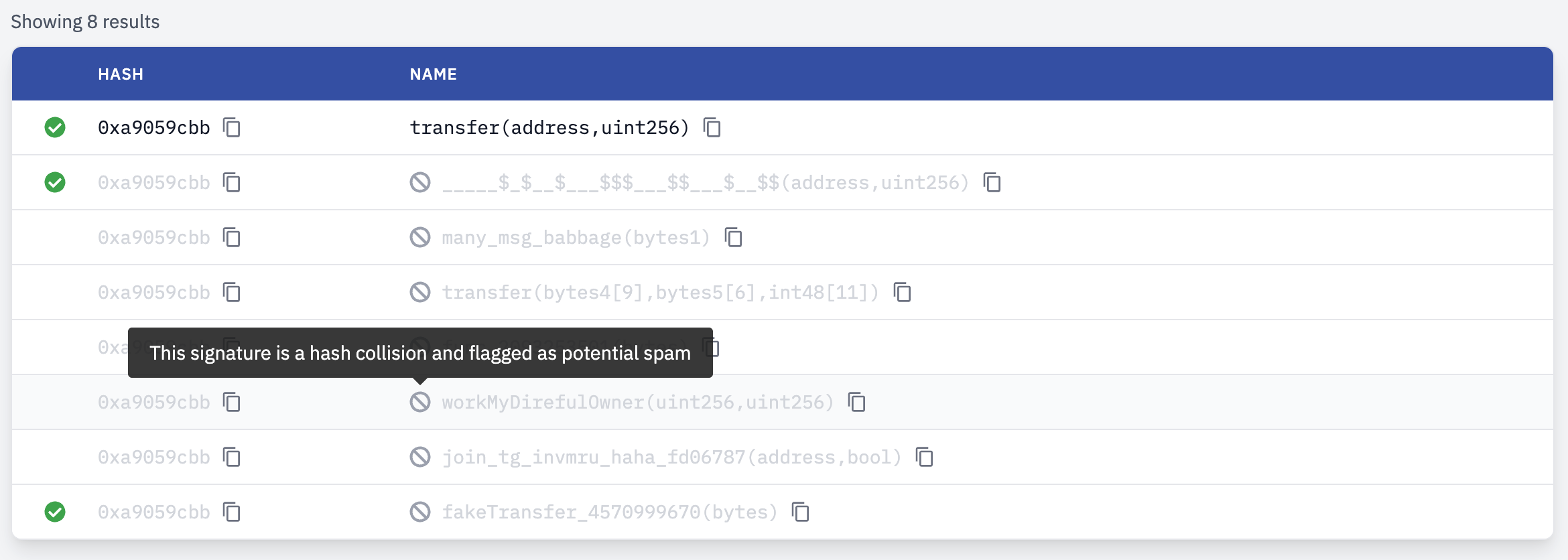Click the green checkmark beside the second row hash

pyautogui.click(x=56, y=182)
